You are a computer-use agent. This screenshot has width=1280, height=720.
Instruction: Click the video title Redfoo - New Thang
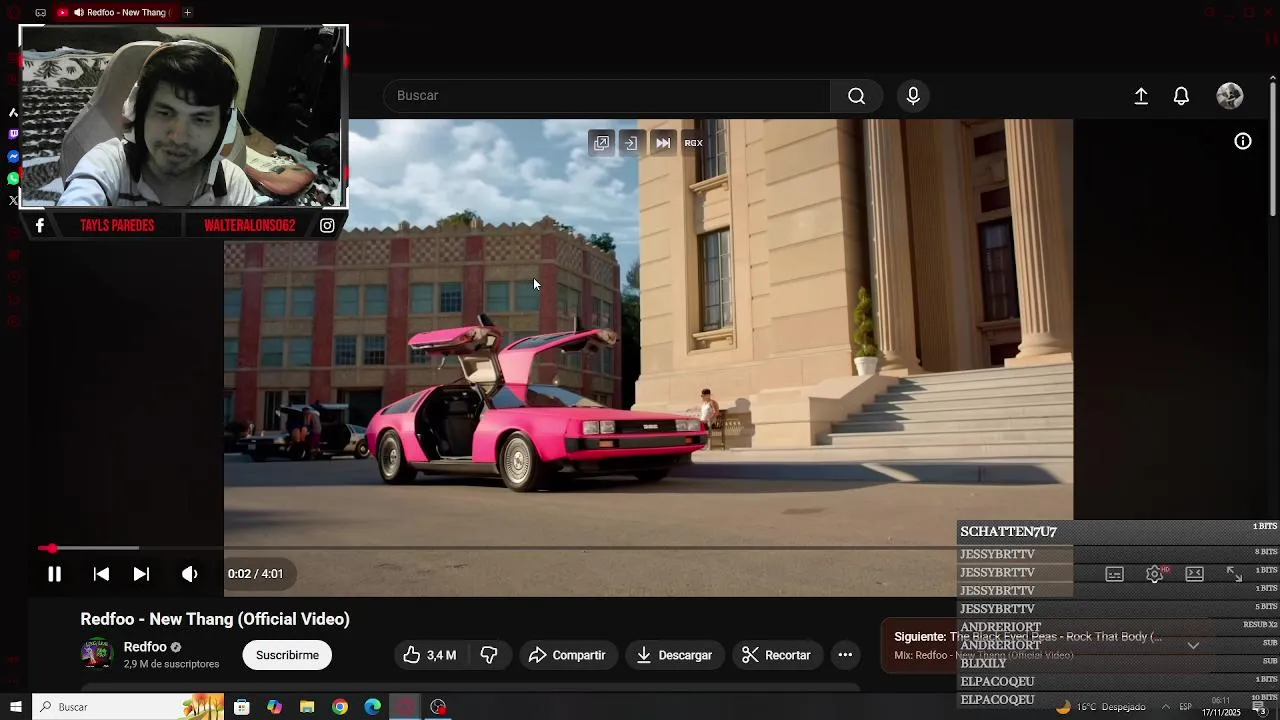(215, 619)
